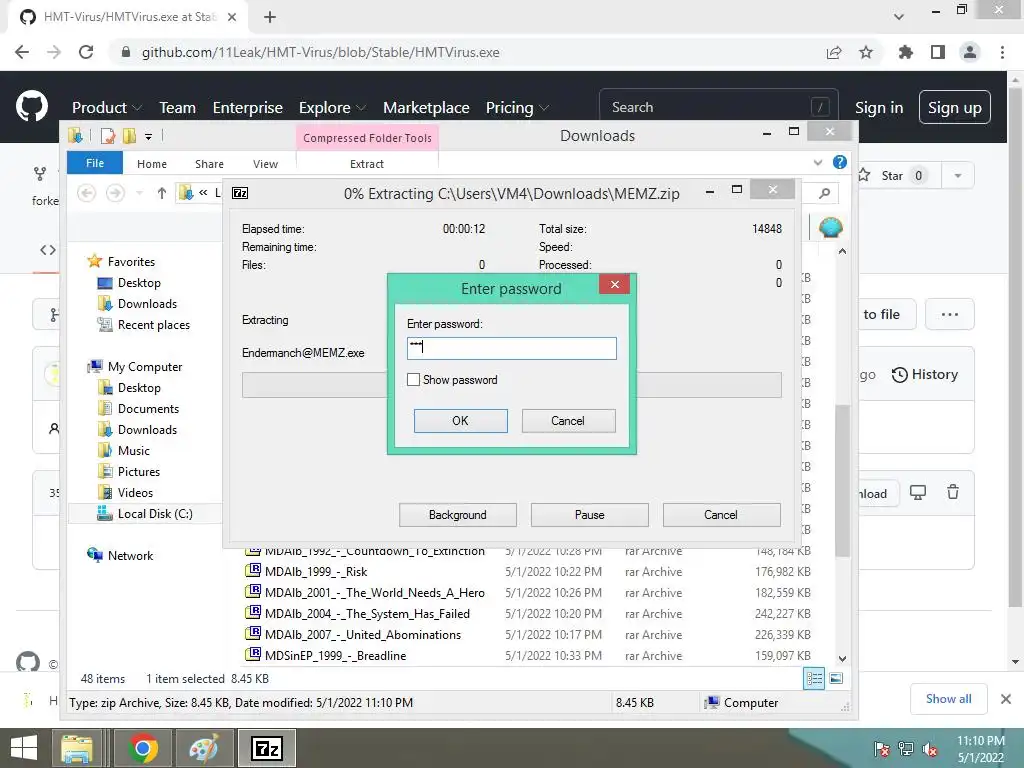Open the Home ribbon tab
Screen dimensions: 1024x768
pos(152,164)
